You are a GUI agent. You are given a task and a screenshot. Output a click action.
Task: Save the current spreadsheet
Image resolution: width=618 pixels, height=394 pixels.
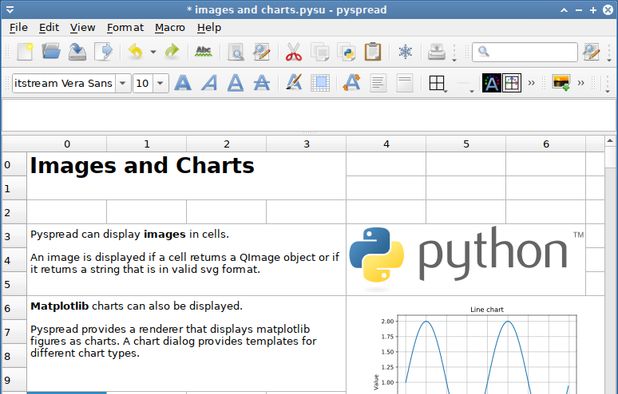coord(77,52)
